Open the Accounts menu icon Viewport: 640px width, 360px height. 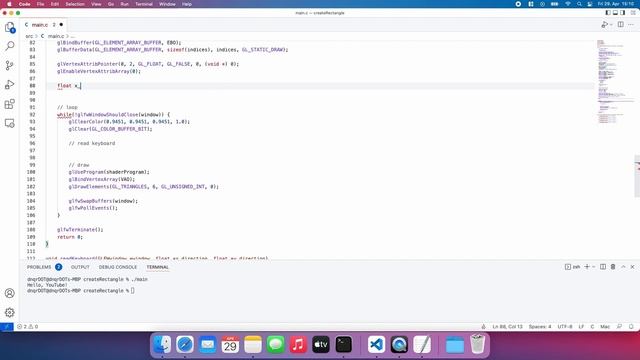[x=10, y=293]
